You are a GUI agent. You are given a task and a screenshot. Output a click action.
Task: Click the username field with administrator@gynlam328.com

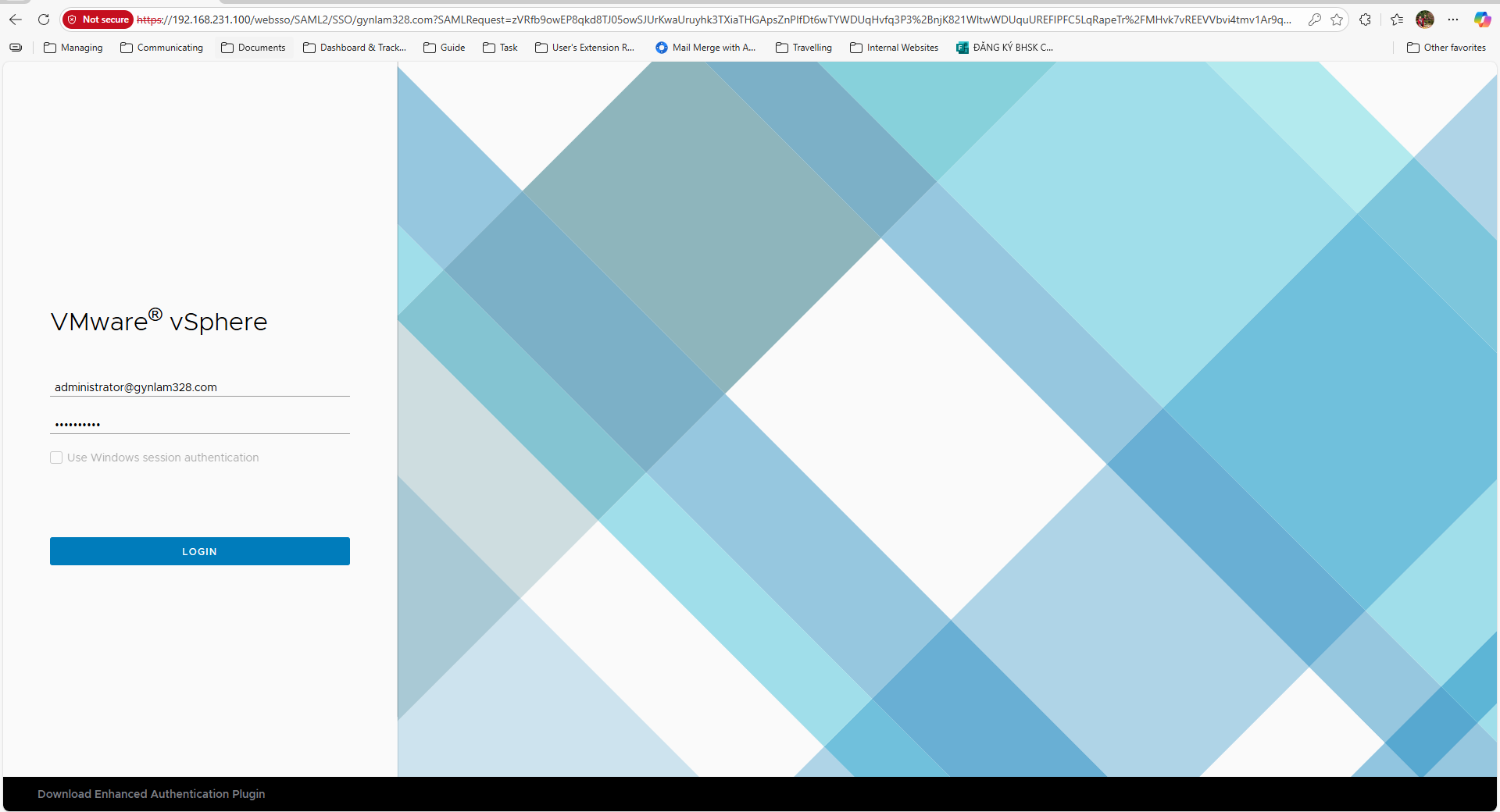200,387
